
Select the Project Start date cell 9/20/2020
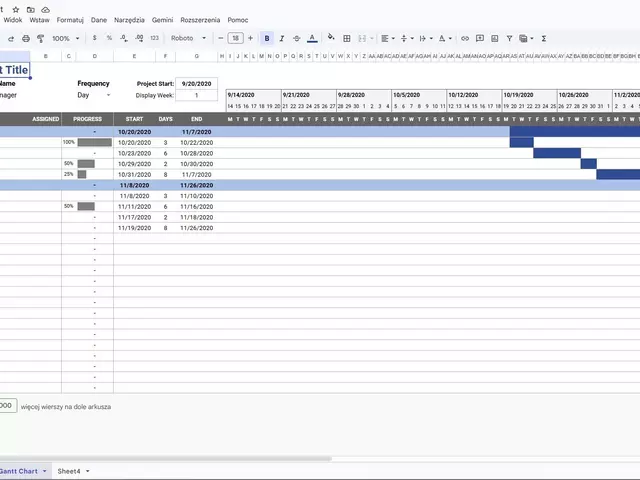(x=197, y=84)
